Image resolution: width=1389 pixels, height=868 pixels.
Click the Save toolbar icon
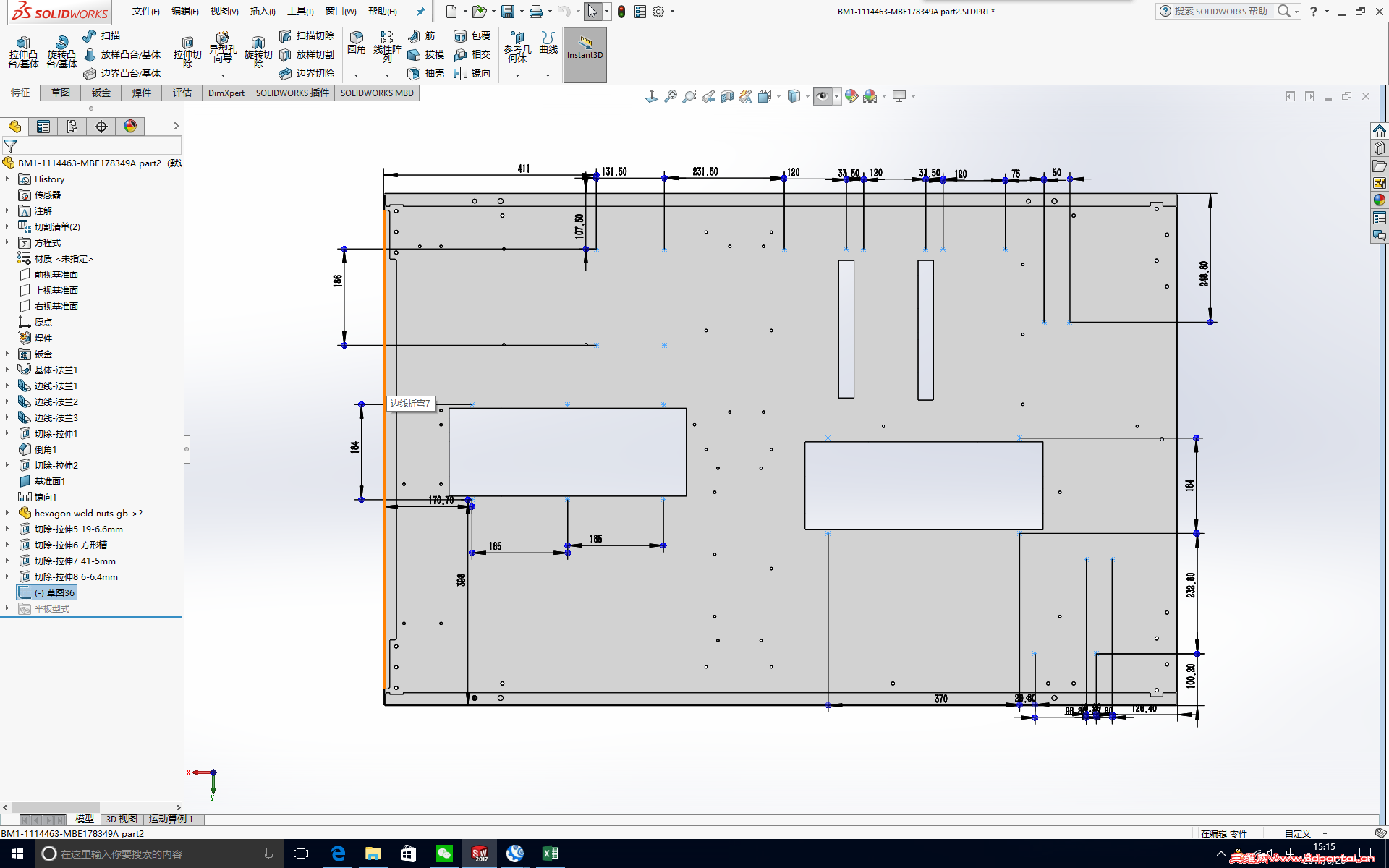pyautogui.click(x=508, y=12)
